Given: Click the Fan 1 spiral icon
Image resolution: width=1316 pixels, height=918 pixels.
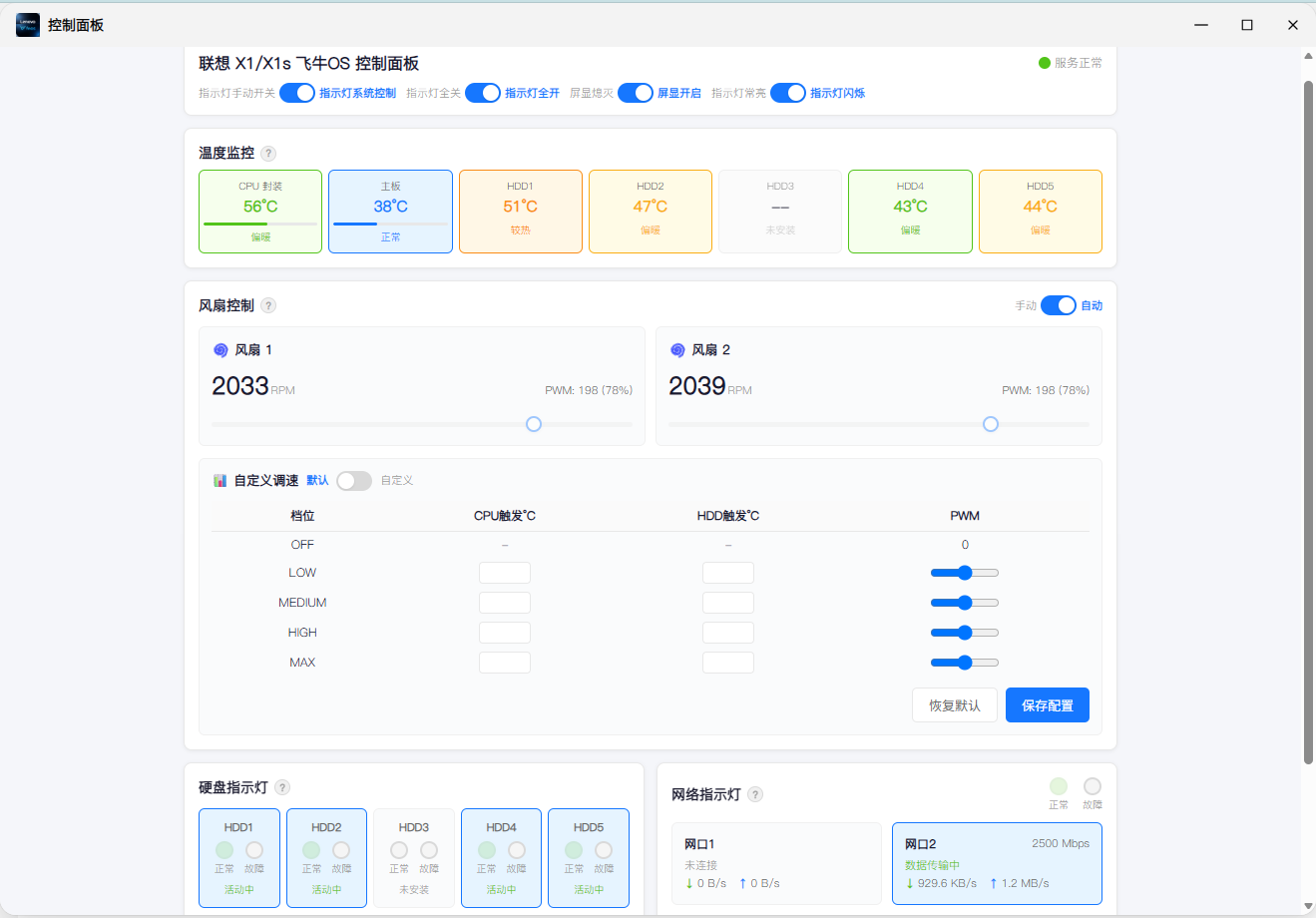Looking at the screenshot, I should 220,350.
